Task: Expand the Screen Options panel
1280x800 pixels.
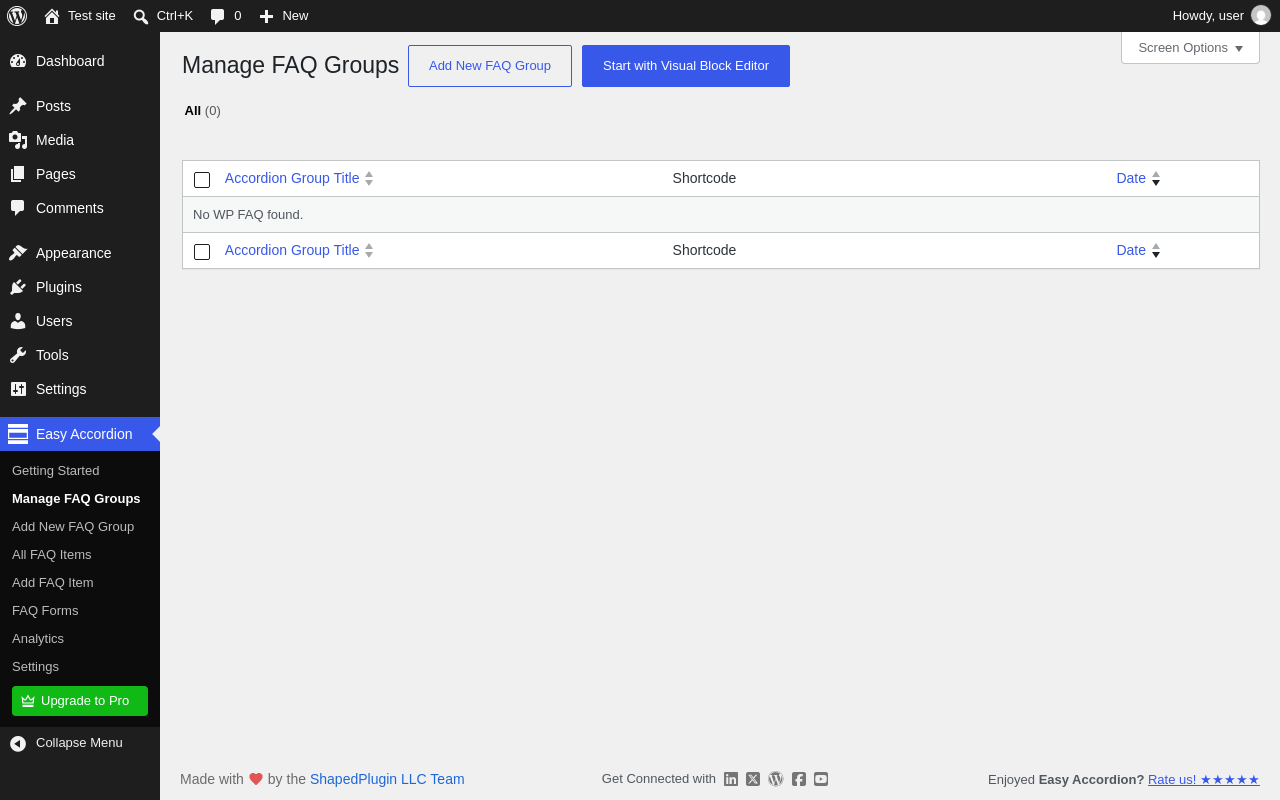Action: tap(1190, 47)
